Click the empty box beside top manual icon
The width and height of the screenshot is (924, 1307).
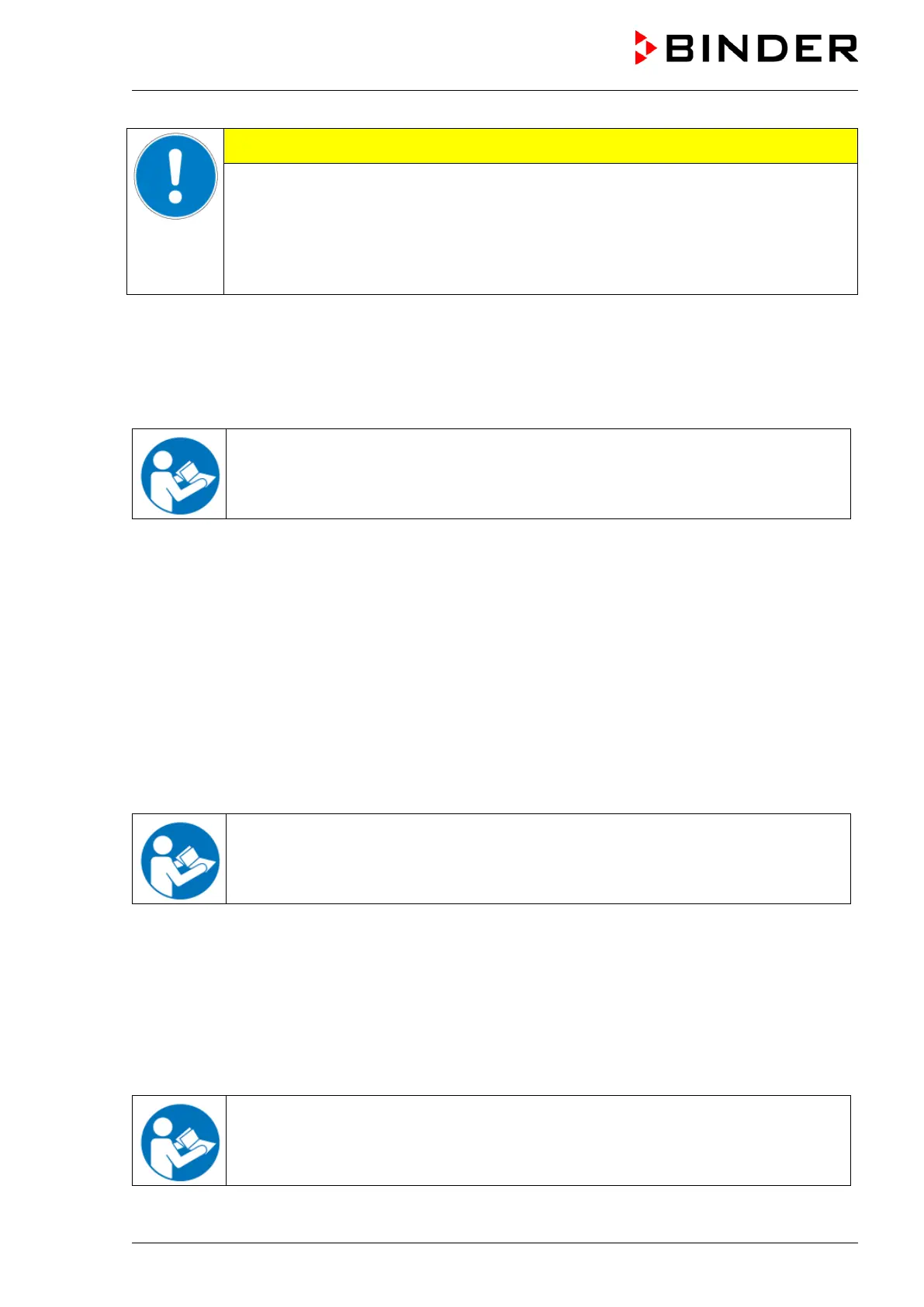(x=538, y=473)
